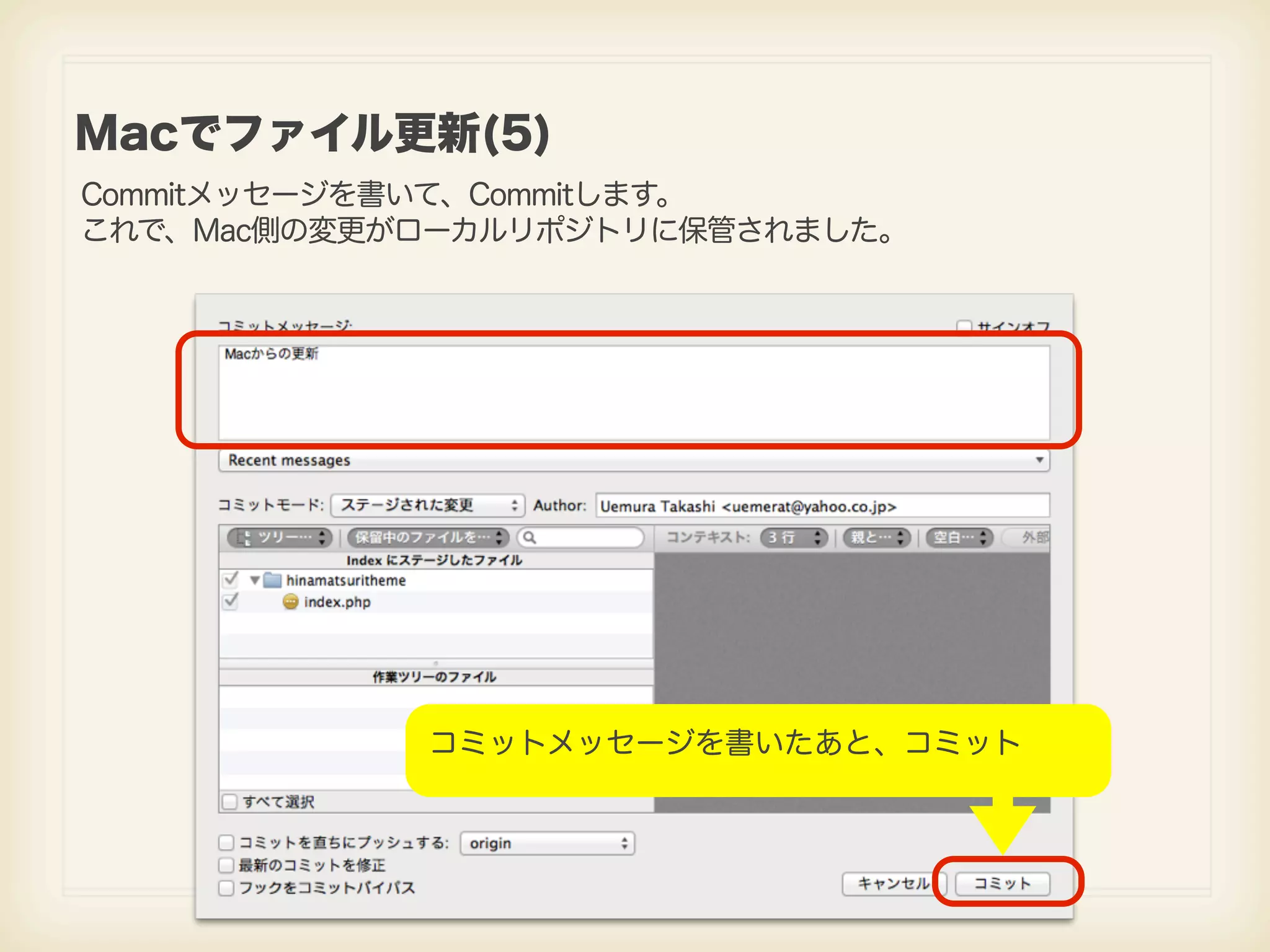Enable the すべて選択 select all checkbox
Image resolution: width=1270 pixels, height=952 pixels.
pyautogui.click(x=230, y=801)
